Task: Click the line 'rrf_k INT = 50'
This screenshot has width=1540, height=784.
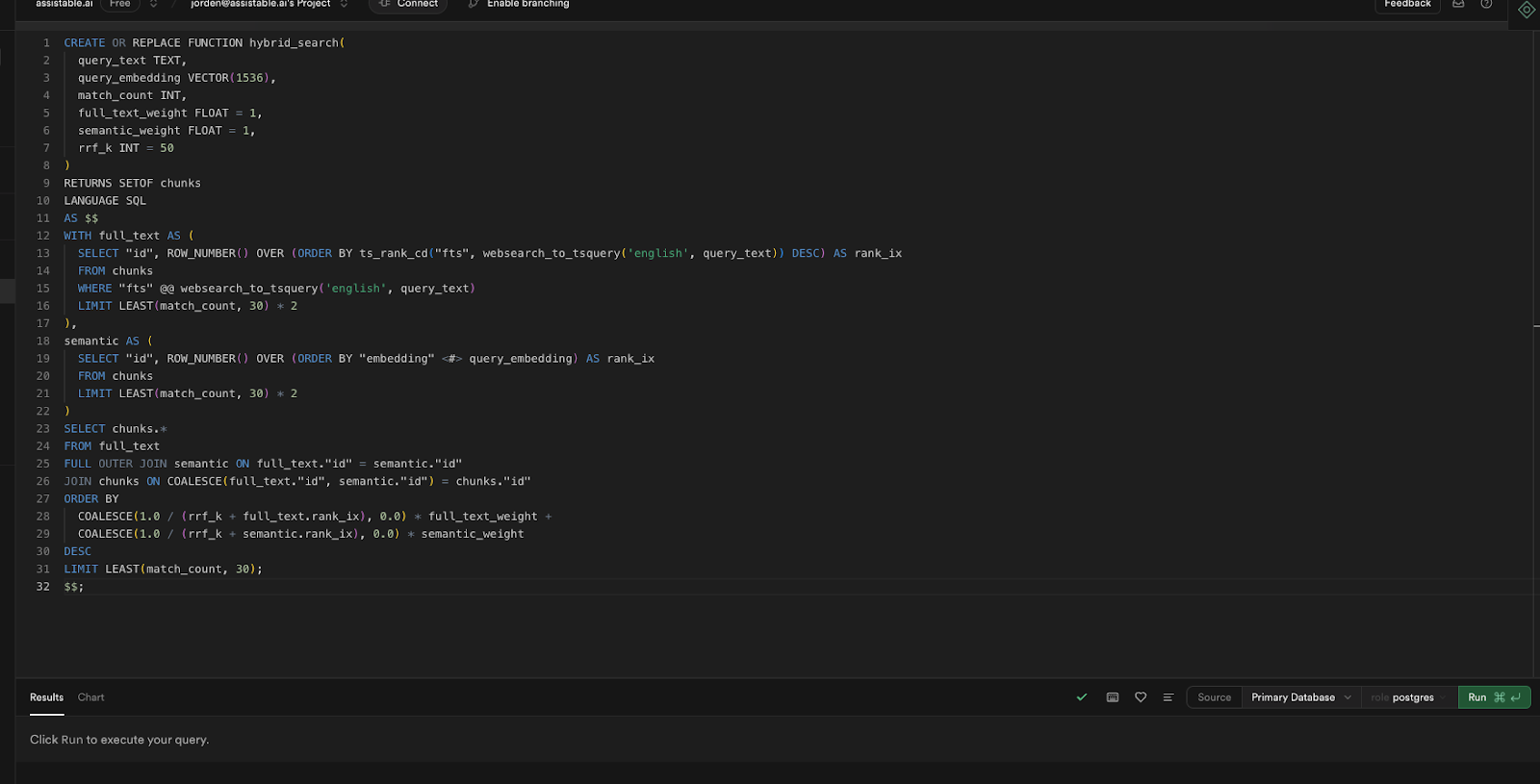Action: [x=126, y=148]
